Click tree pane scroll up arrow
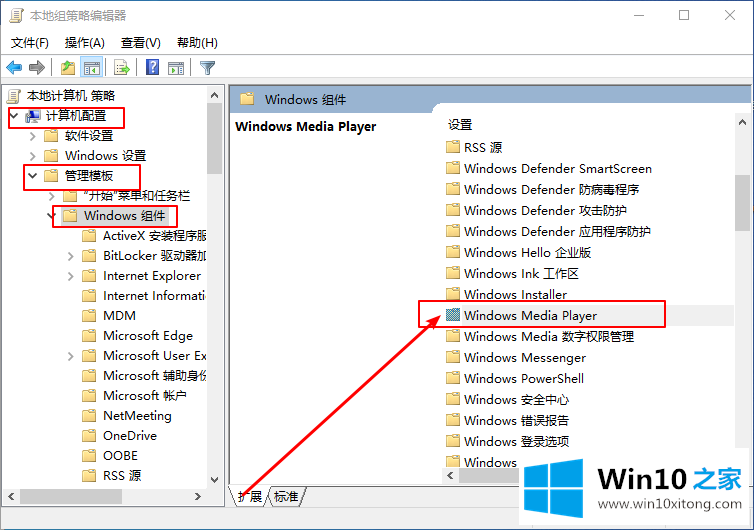The image size is (754, 530). click(x=214, y=95)
